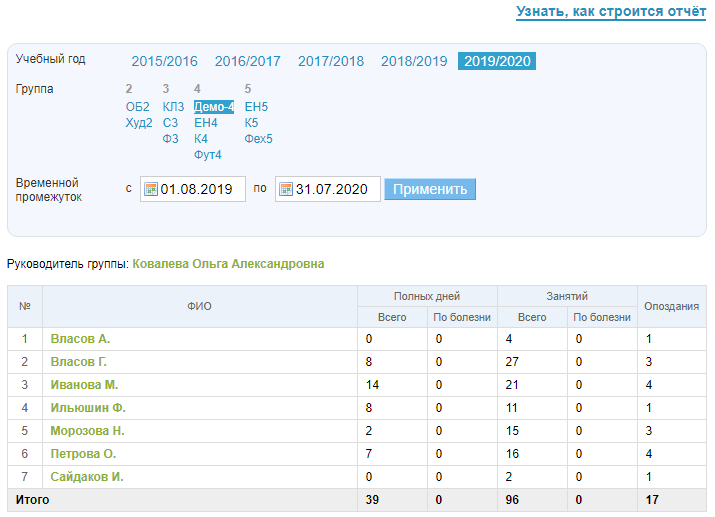Select academic year 2015/2016

coord(164,61)
